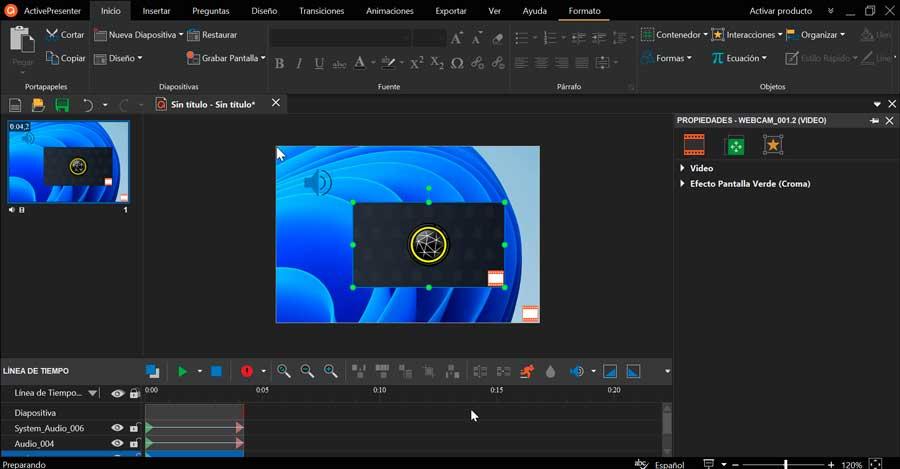Pin the Propiedades panel

(x=874, y=121)
